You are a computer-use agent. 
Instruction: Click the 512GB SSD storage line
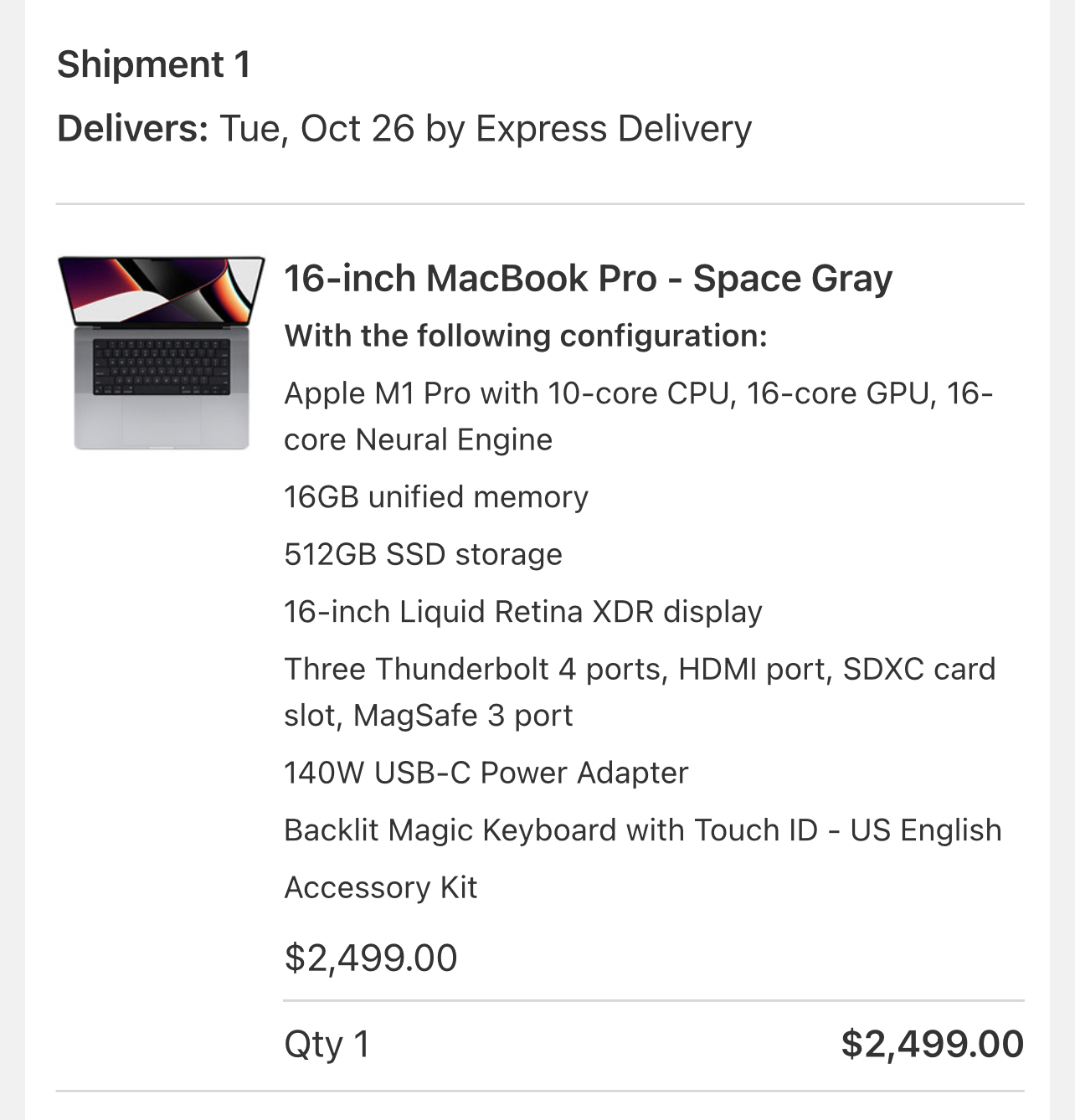(x=423, y=554)
